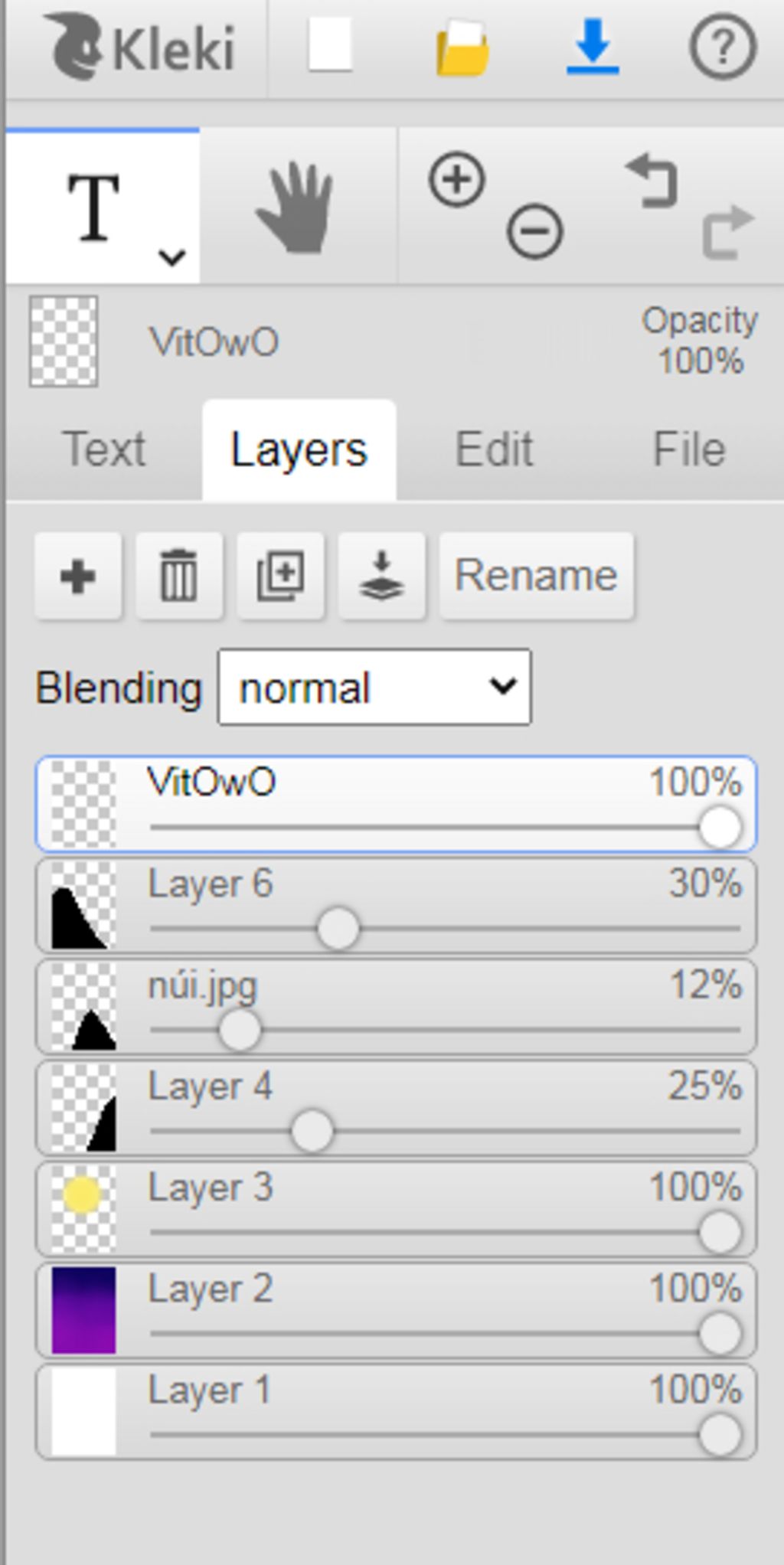Screen dimensions: 784x1565
Task: Duplicate the current layer
Action: point(280,576)
